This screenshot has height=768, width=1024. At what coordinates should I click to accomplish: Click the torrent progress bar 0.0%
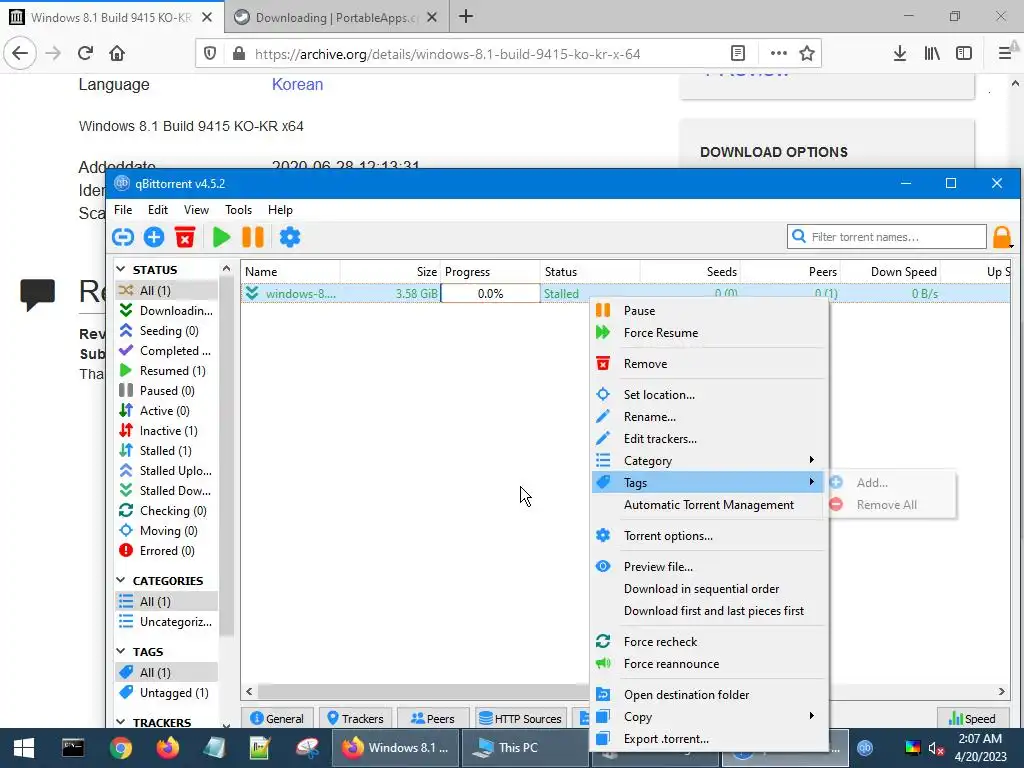(x=490, y=294)
